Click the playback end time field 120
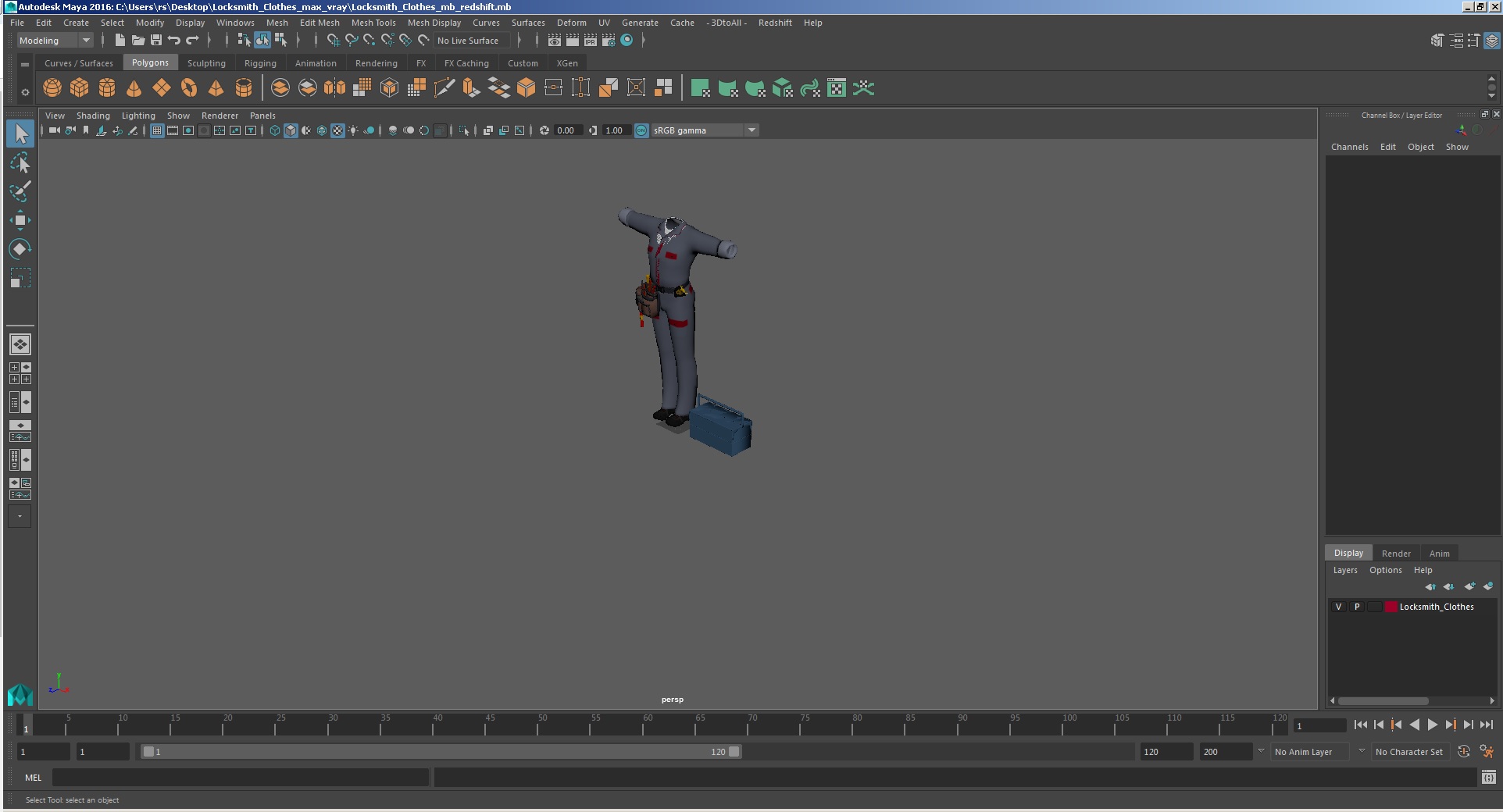The image size is (1503, 812). [1166, 752]
